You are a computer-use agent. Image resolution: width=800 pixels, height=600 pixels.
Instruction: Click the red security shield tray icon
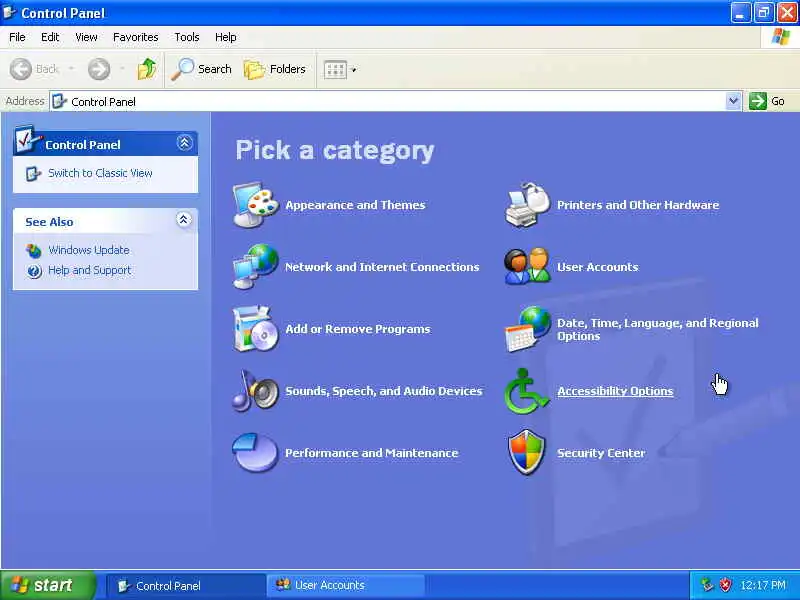tap(725, 585)
